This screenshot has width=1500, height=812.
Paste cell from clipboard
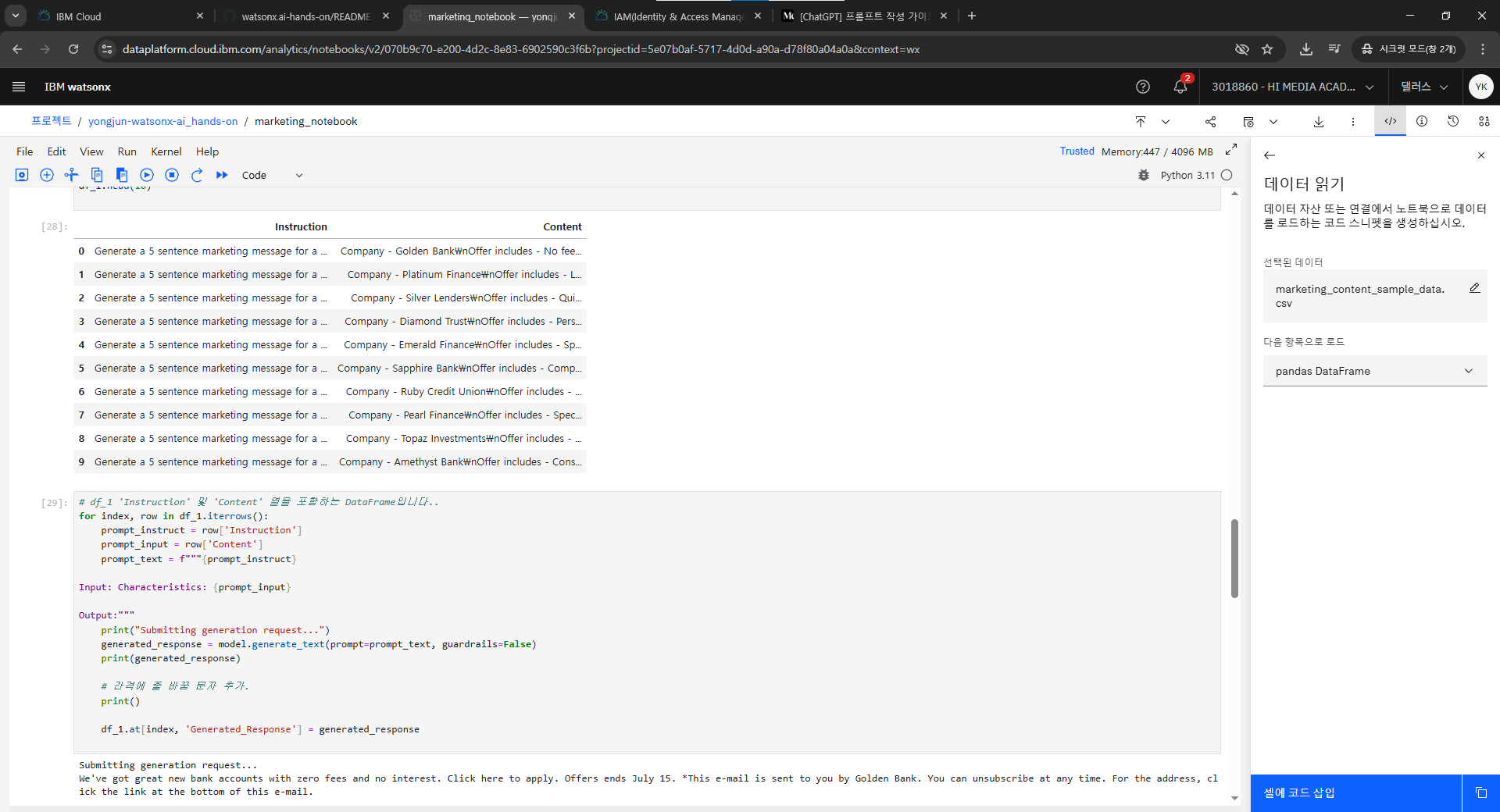122,175
